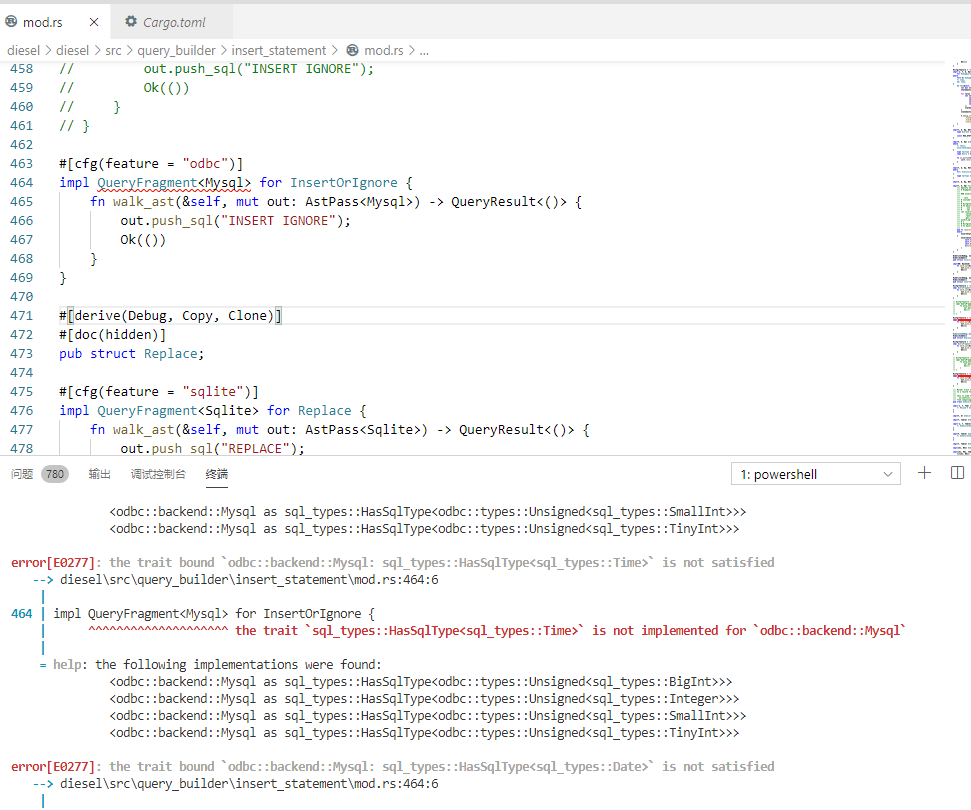Open the 'src' breadcrumb segment

point(113,51)
